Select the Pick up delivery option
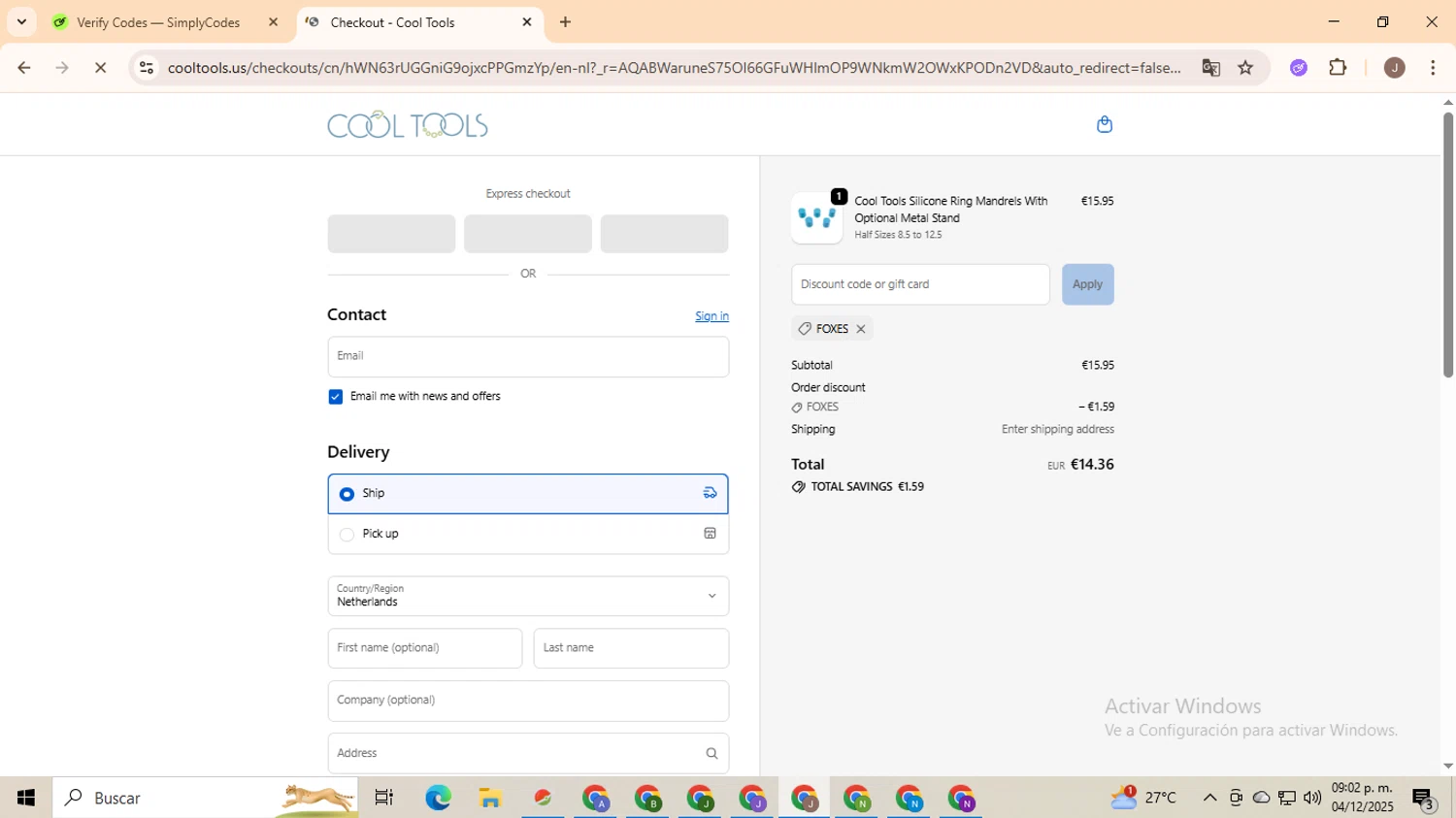1456x818 pixels. (x=528, y=534)
